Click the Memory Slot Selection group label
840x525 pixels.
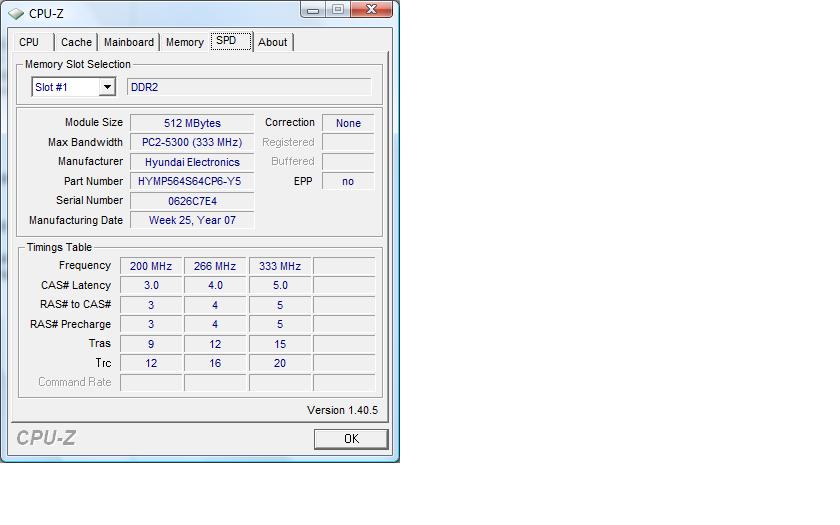(x=78, y=64)
